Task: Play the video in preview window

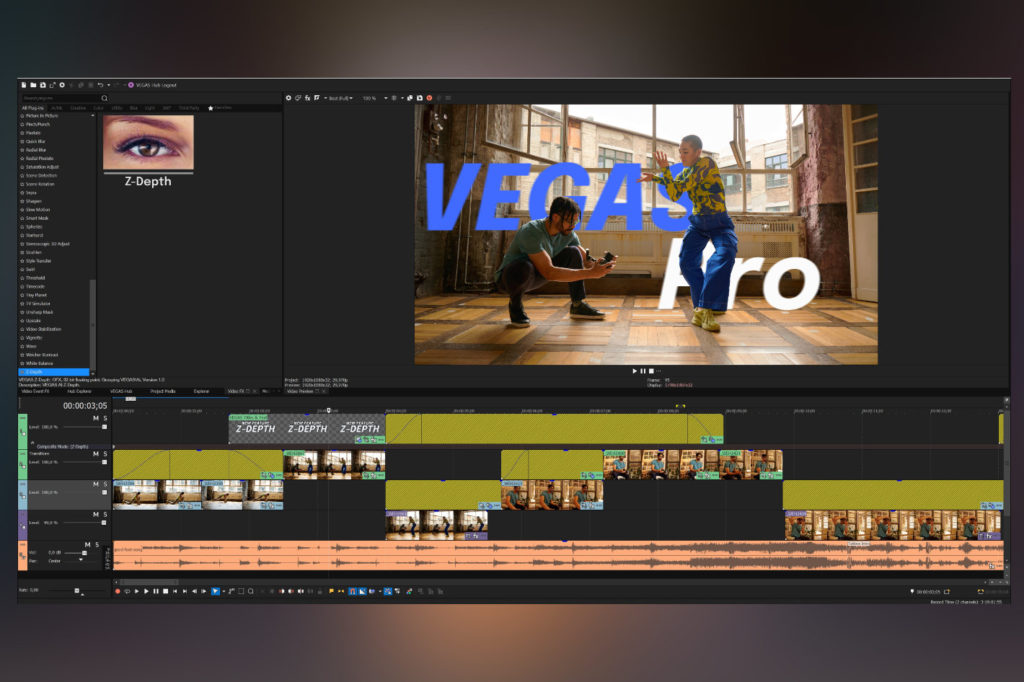Action: (x=635, y=371)
